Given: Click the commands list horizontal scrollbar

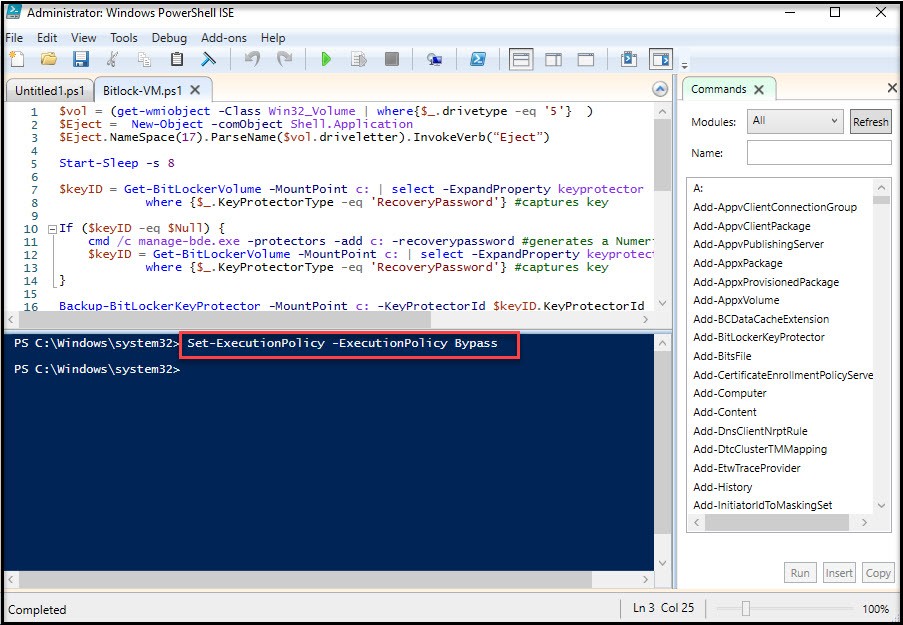Looking at the screenshot, I should (777, 522).
